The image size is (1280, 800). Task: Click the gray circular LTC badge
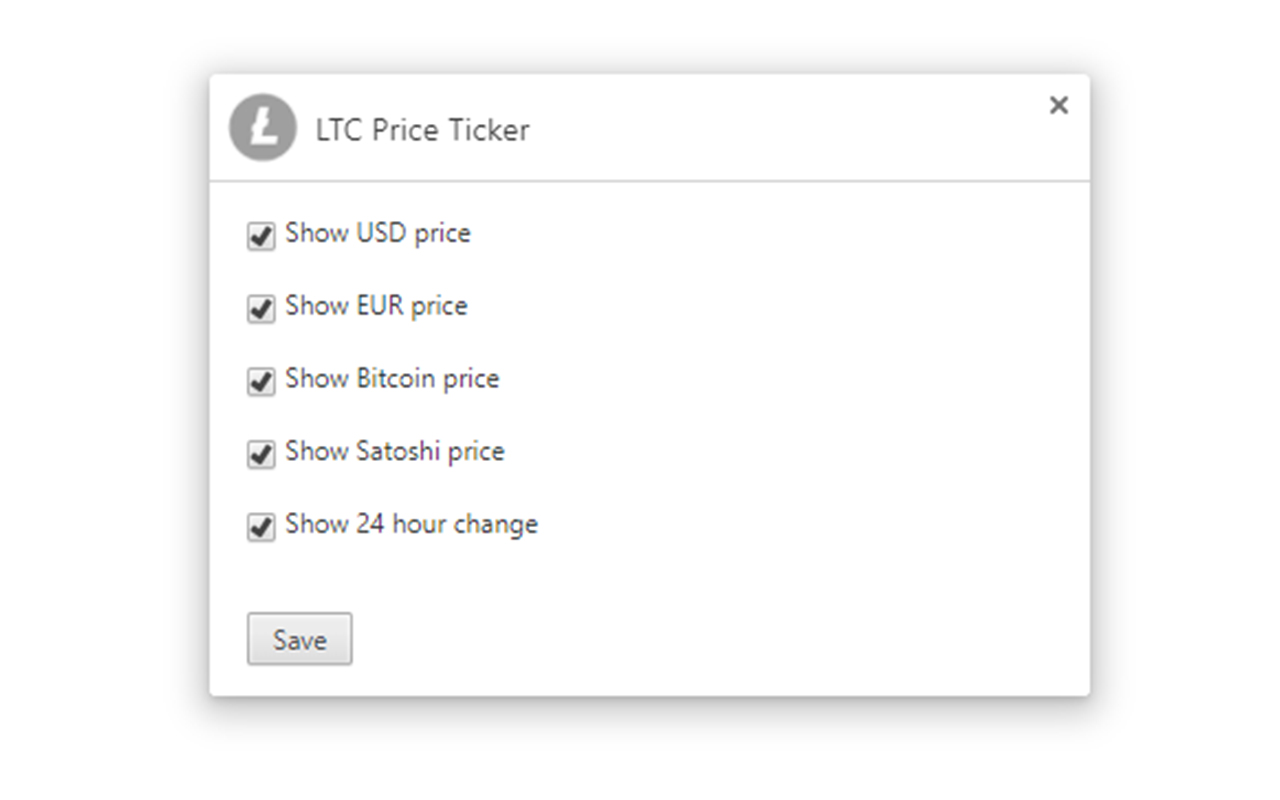coord(262,128)
